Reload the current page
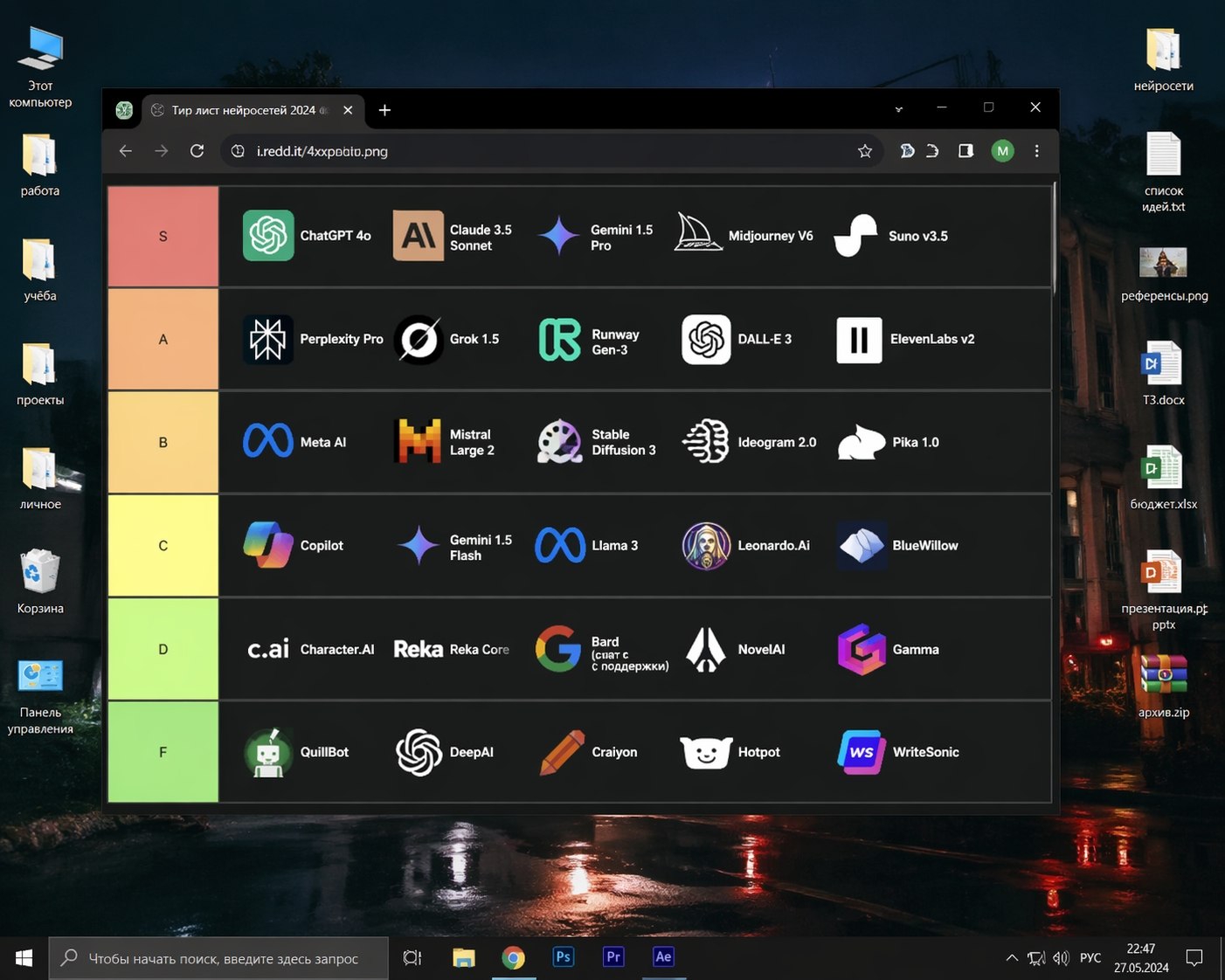This screenshot has height=980, width=1225. pyautogui.click(x=197, y=151)
